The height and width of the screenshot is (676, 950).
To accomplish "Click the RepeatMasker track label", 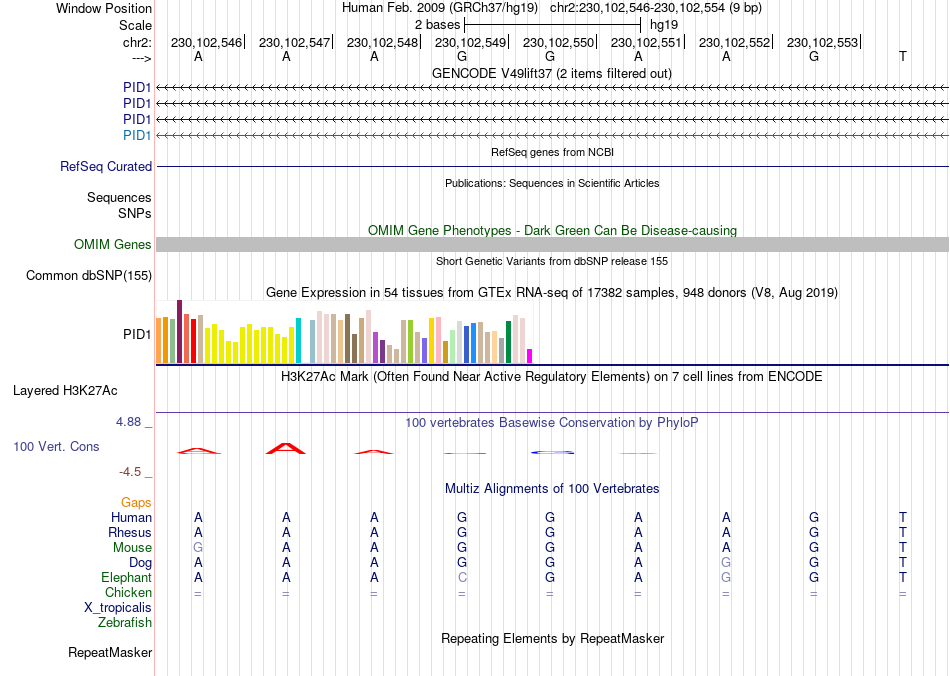I will click(110, 652).
